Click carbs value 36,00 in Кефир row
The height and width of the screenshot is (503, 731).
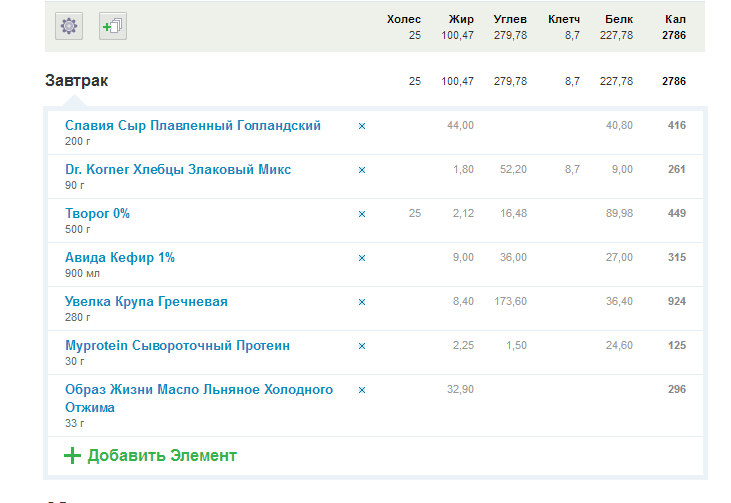[x=513, y=257]
